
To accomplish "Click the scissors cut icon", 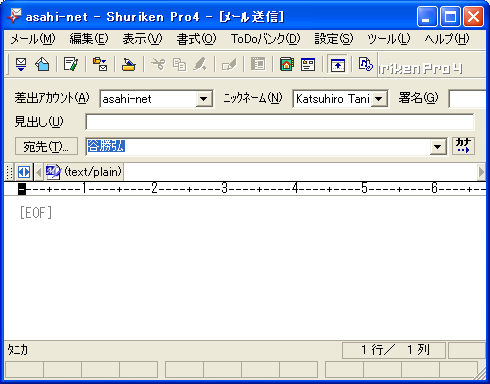I will click(x=158, y=64).
